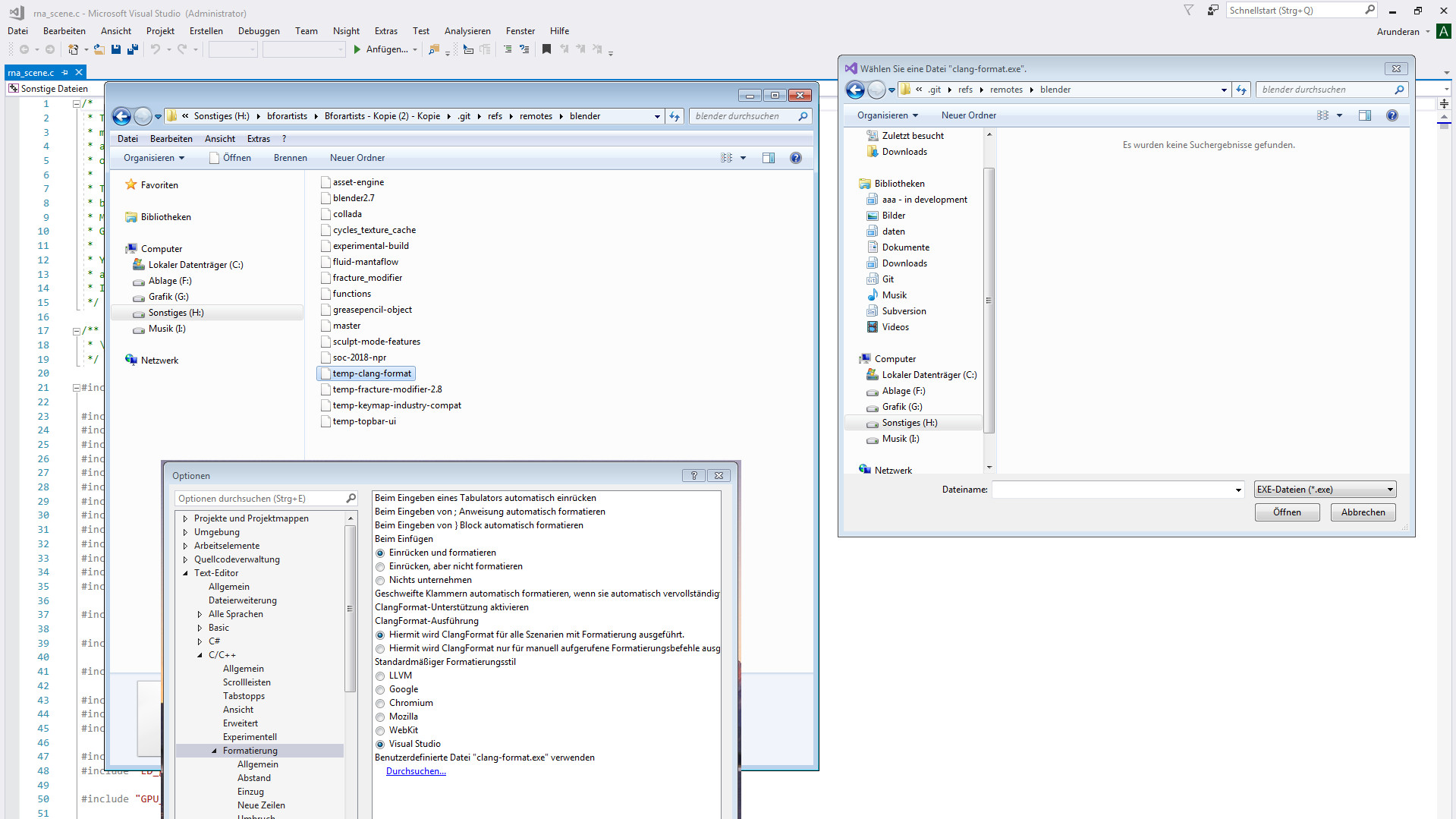Toggle preview pane icon in file picker dialog
The image size is (1456, 819).
coord(1364,115)
